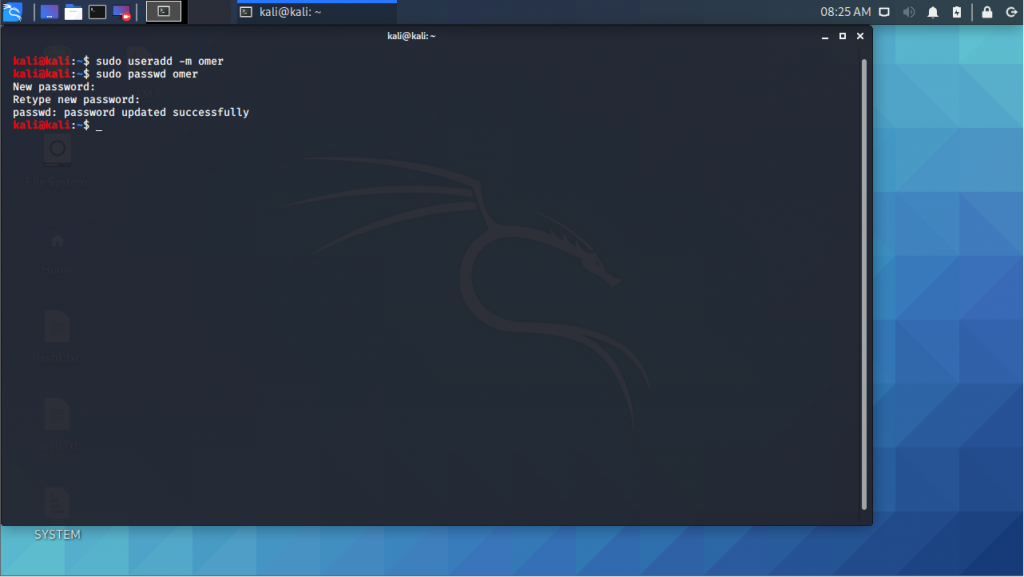The width and height of the screenshot is (1024, 577).
Task: Close the kali@kali terminal window
Action: 860,37
